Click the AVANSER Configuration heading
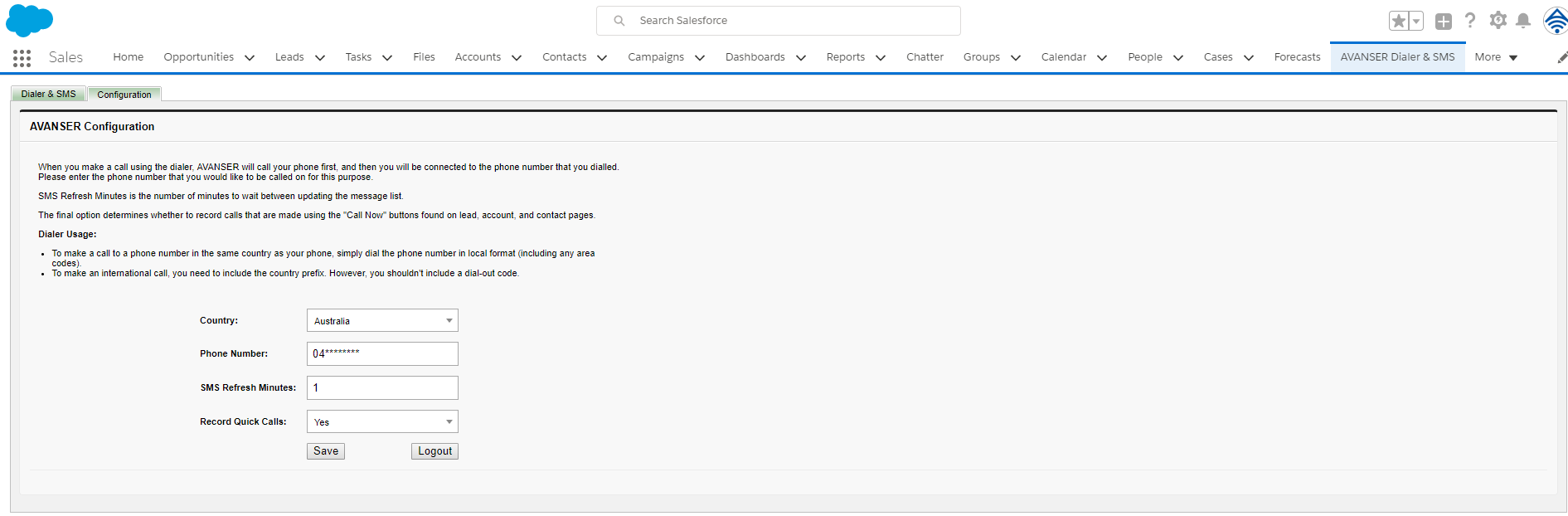 click(92, 126)
